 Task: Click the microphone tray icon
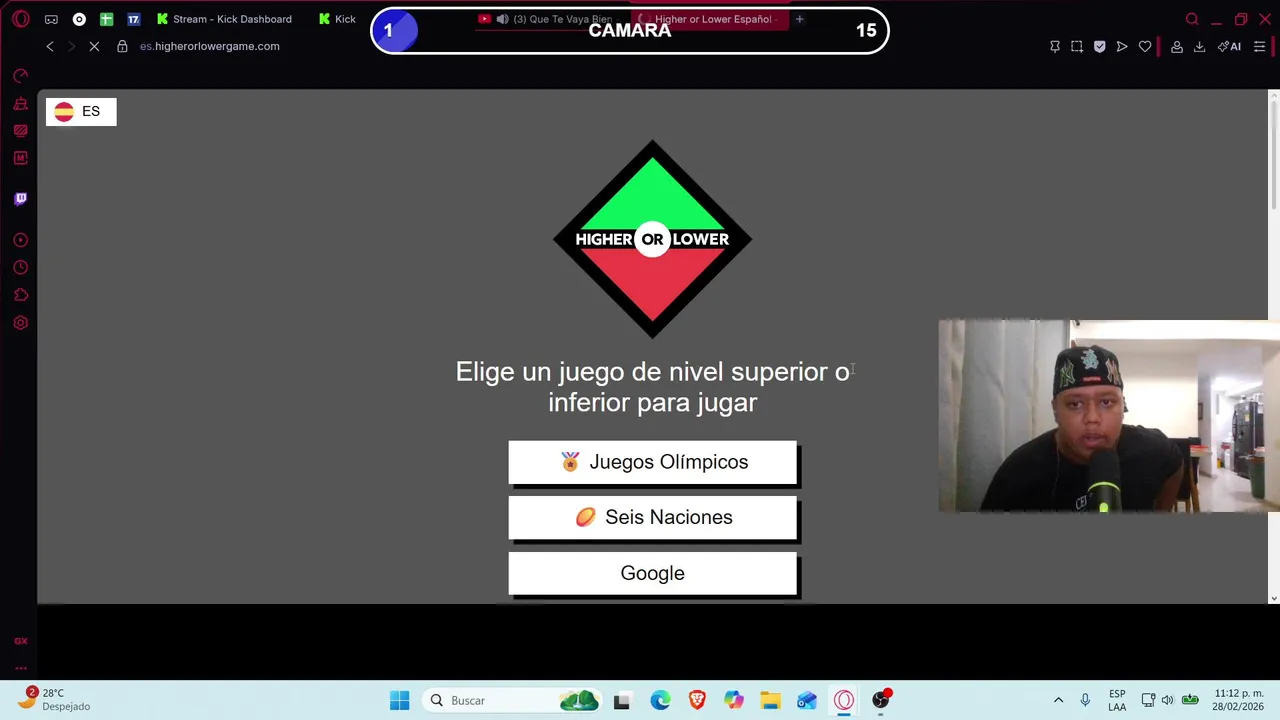tap(1085, 700)
